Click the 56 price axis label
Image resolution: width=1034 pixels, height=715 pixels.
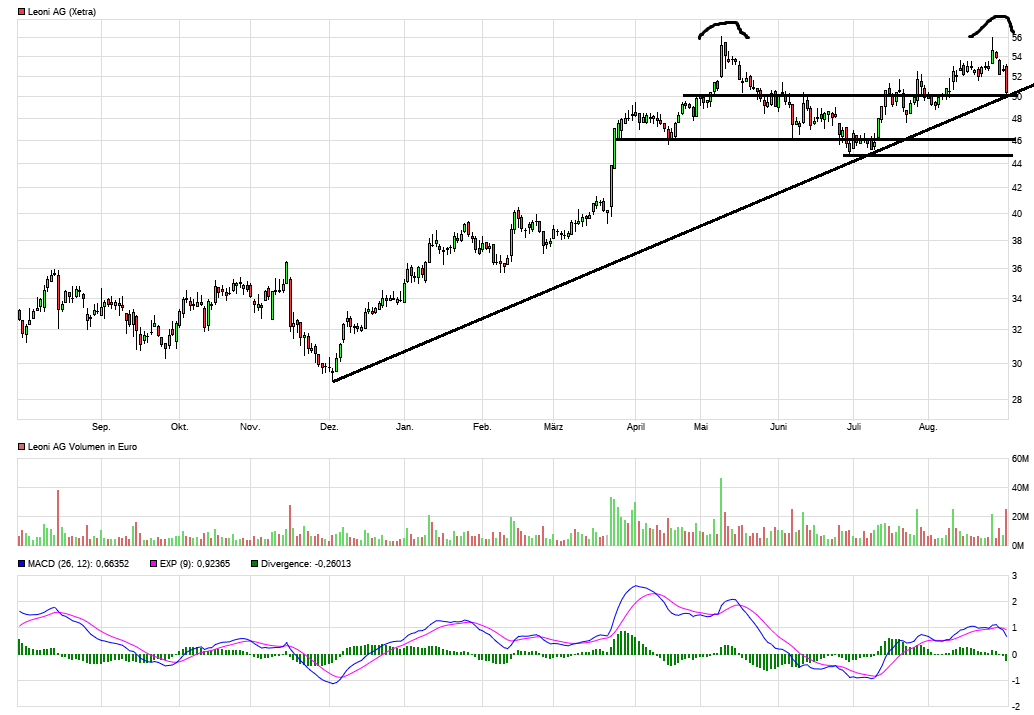click(x=1017, y=38)
